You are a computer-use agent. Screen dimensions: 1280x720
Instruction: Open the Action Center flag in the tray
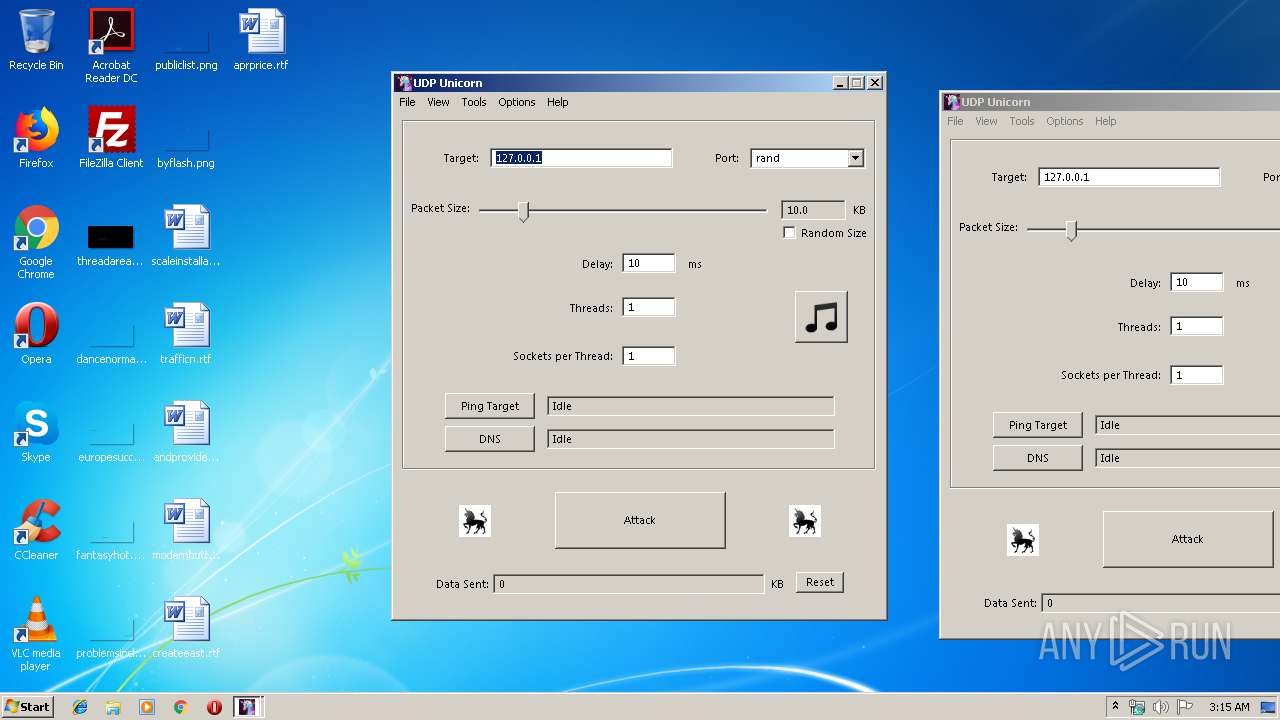1184,707
